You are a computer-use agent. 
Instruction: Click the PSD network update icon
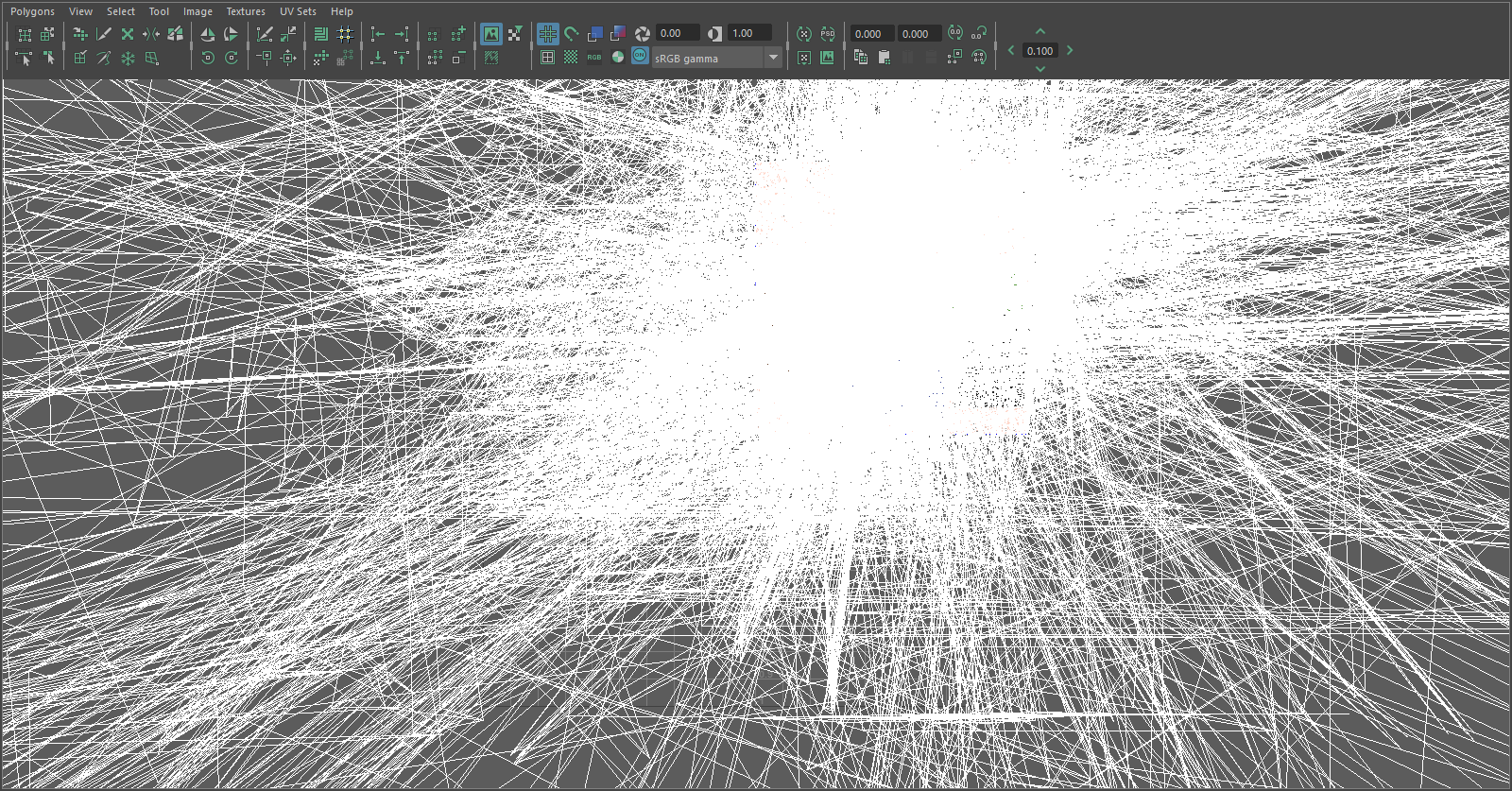tap(827, 34)
